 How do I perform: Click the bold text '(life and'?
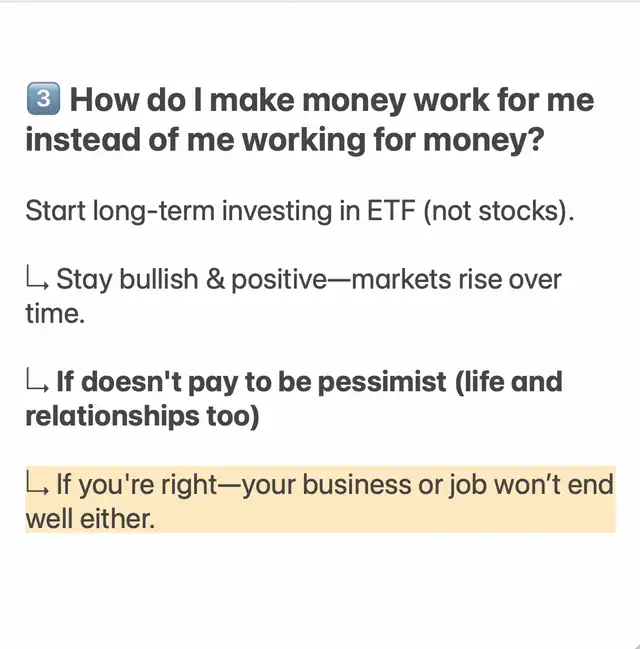click(508, 382)
